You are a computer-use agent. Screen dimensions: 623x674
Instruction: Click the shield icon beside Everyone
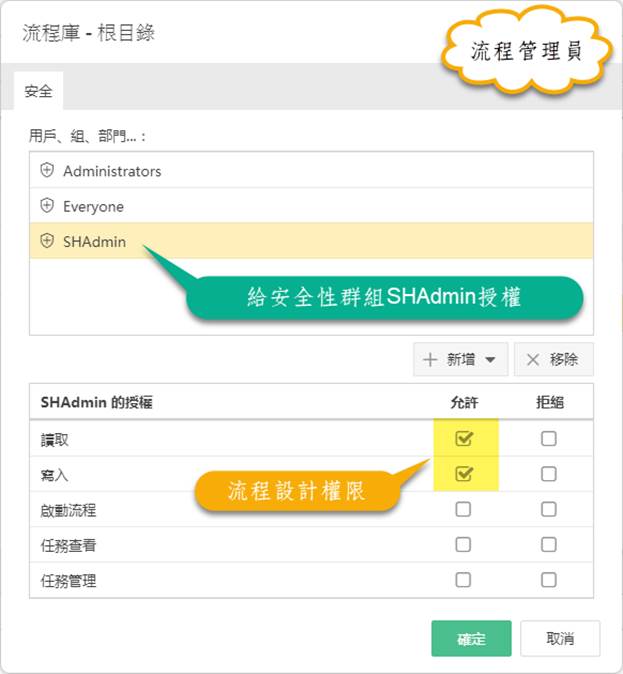point(47,205)
